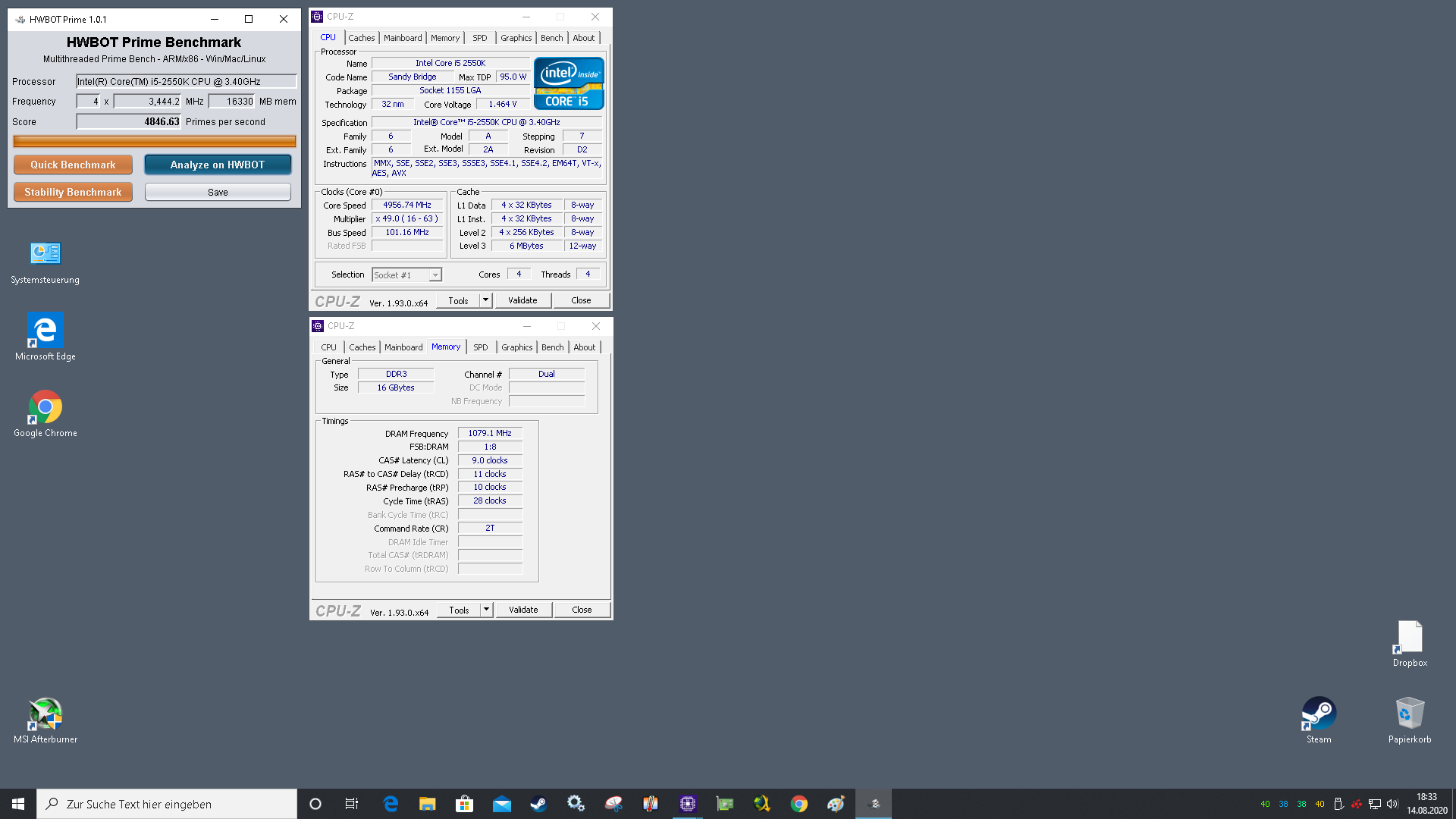
Task: Expand Tools dropdown arrow in CPU window
Action: click(x=486, y=300)
